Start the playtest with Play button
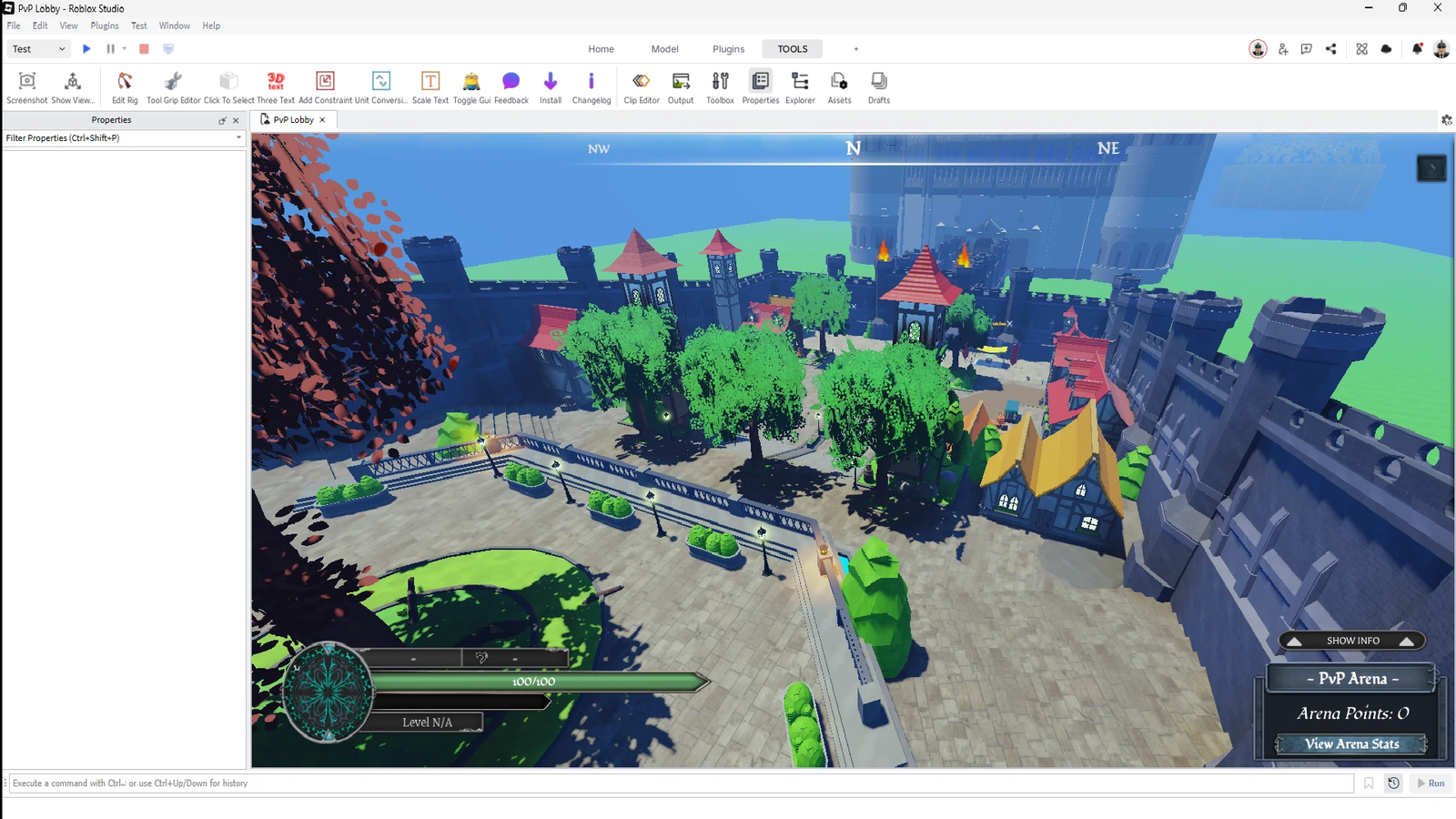Screen dimensions: 1456x819 pyautogui.click(x=87, y=49)
